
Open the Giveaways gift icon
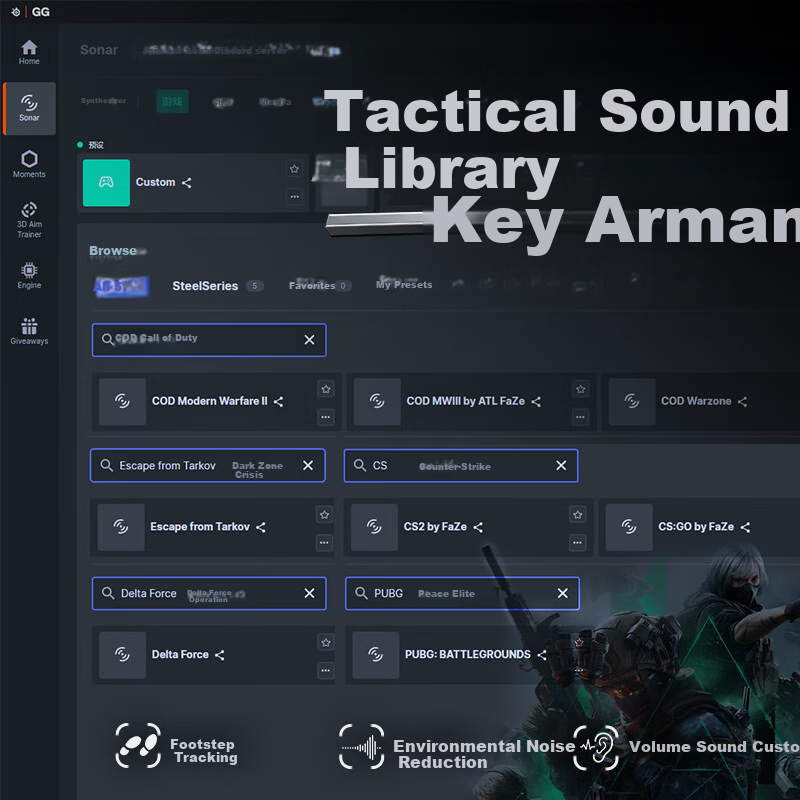tap(29, 331)
